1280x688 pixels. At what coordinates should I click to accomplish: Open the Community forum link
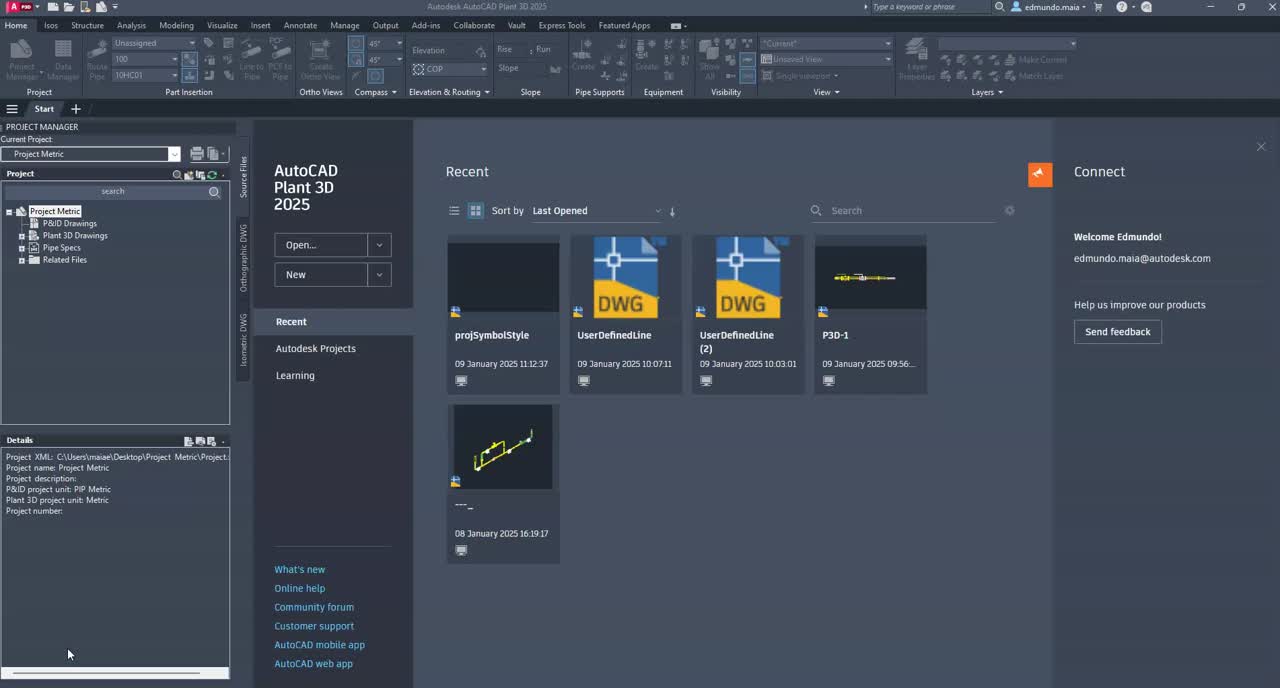(x=314, y=608)
